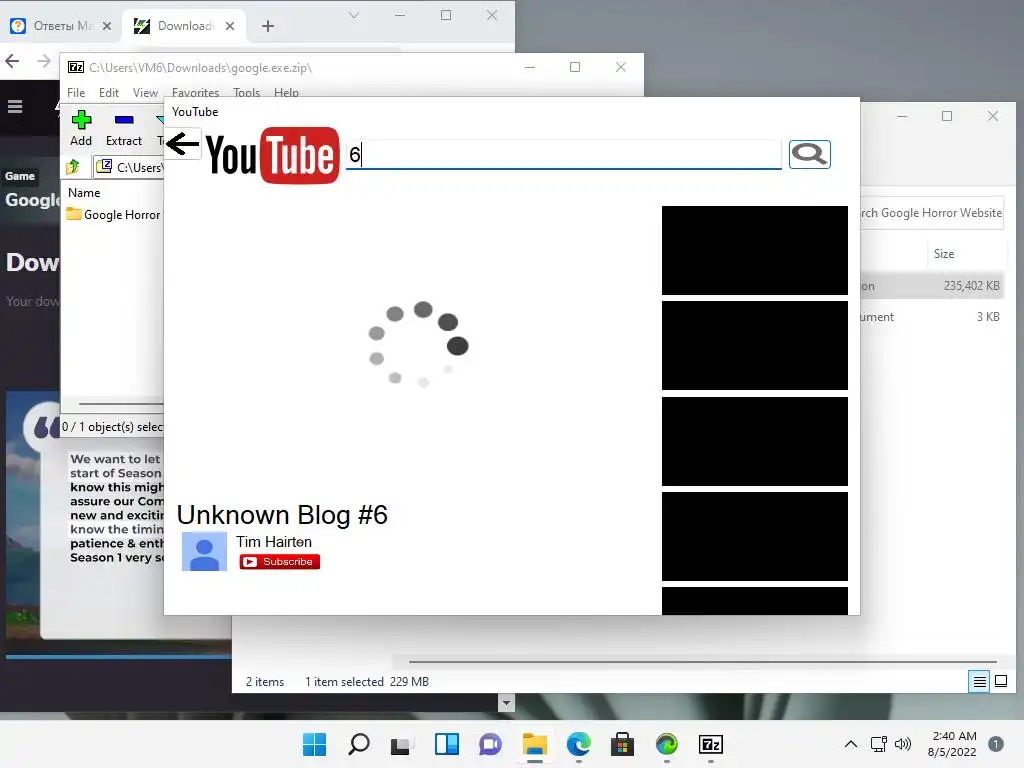Click the YouTube back arrow

(x=182, y=144)
